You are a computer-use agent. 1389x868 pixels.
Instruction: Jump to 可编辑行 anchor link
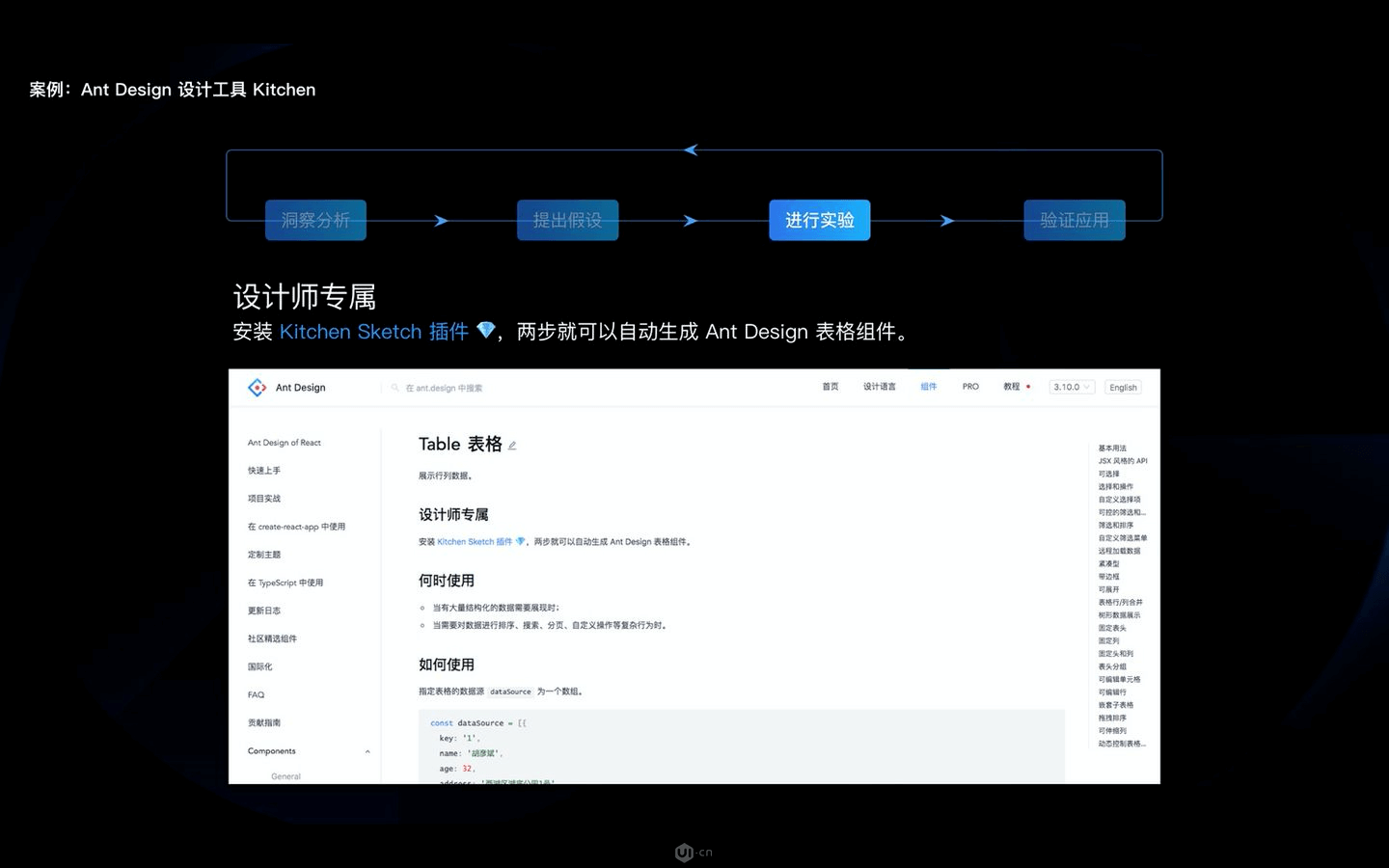1112,692
